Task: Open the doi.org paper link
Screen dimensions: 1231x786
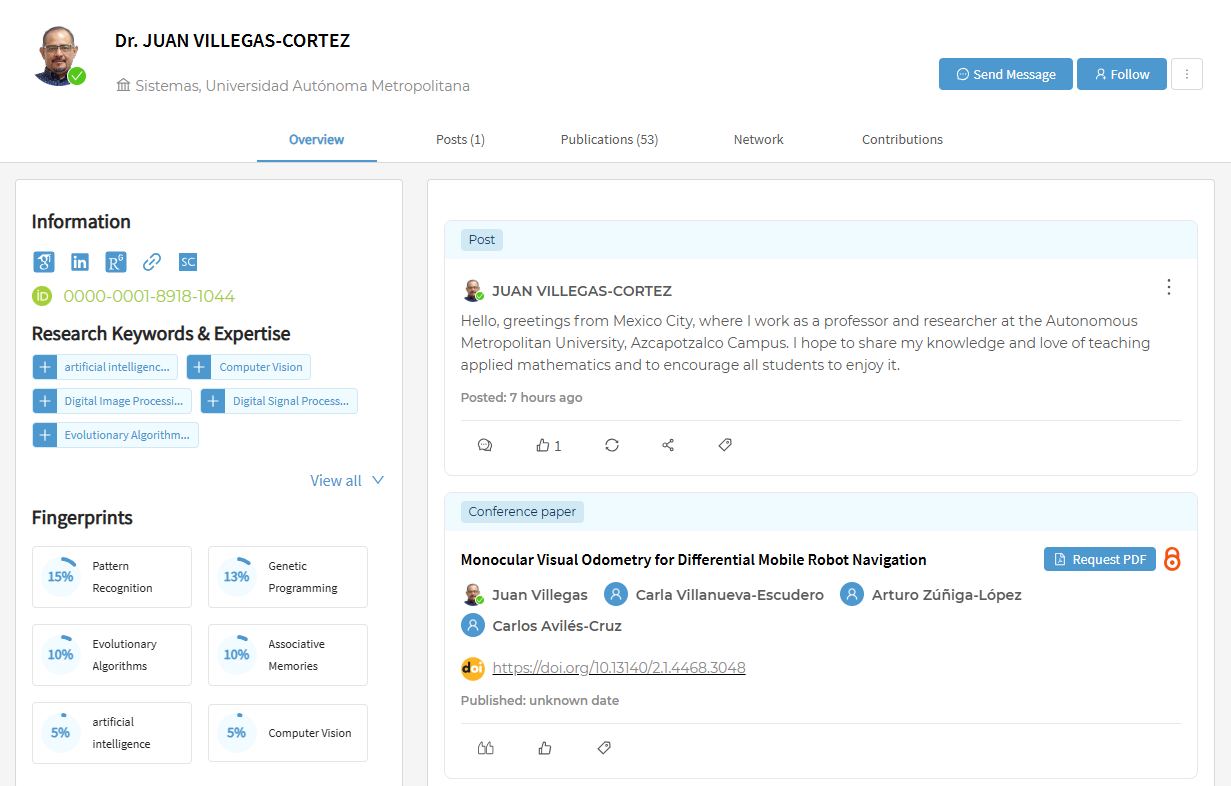Action: (619, 668)
